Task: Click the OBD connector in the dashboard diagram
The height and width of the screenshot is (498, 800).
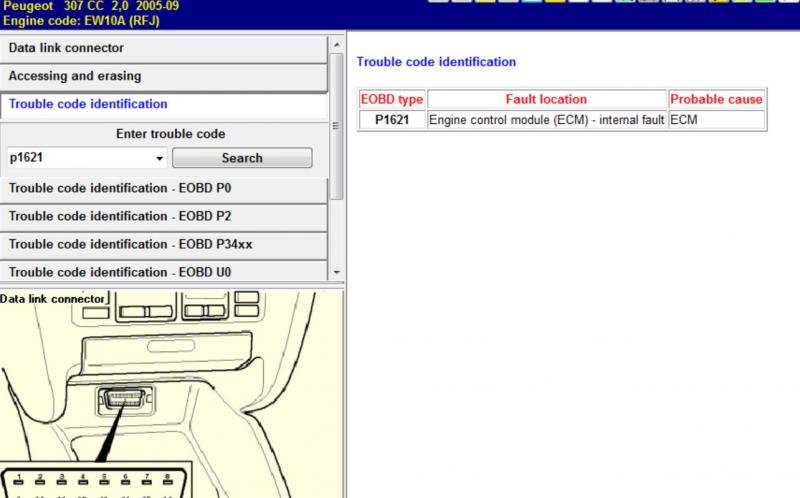Action: pos(125,399)
